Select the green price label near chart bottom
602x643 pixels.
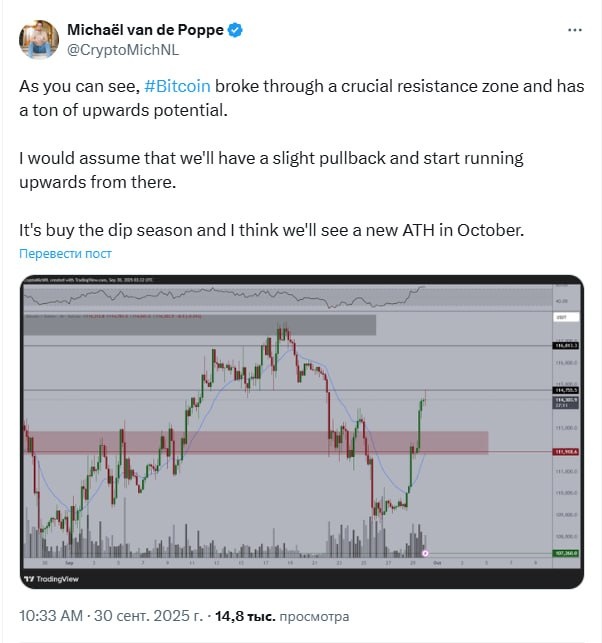(x=566, y=553)
